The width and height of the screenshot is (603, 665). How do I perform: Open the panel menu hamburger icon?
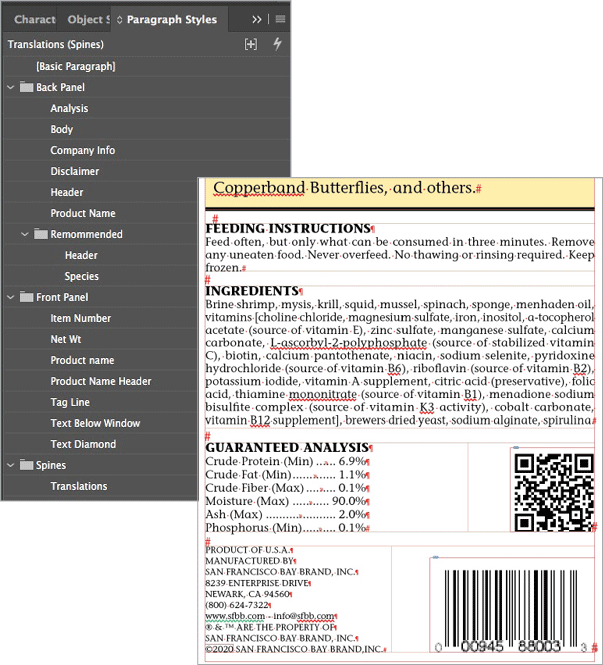pos(280,19)
